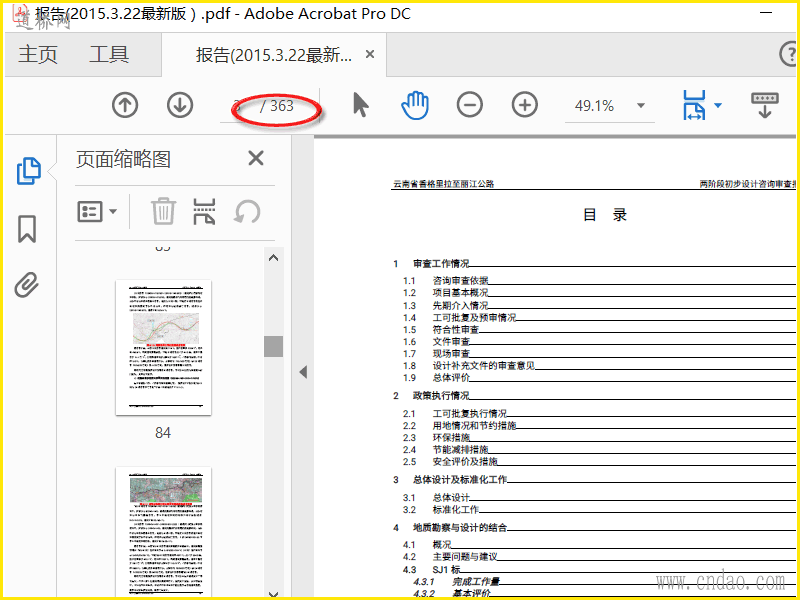Screen dimensions: 800x600
Task: Open fit page options dropdown arrow
Action: (718, 106)
